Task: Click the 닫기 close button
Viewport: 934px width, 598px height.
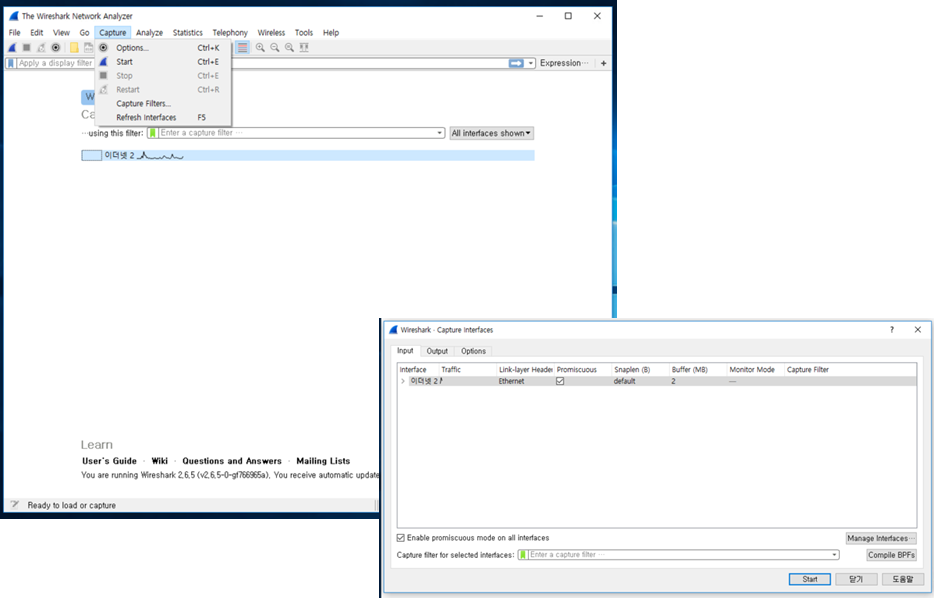Action: point(856,579)
